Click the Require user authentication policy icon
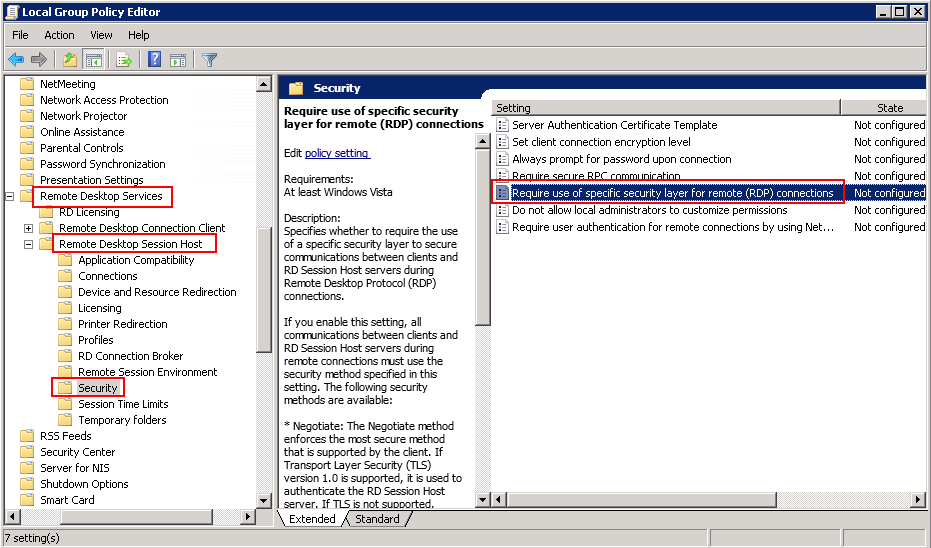 pos(502,227)
